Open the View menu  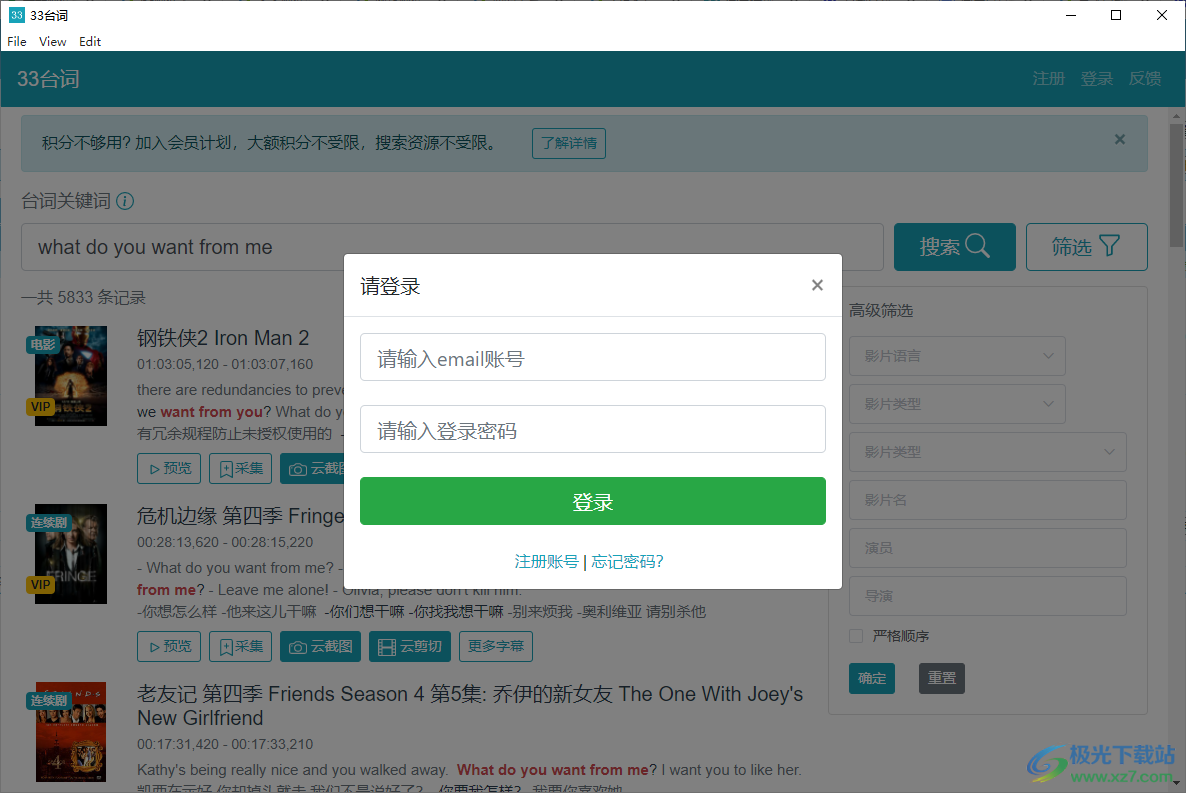pos(52,42)
